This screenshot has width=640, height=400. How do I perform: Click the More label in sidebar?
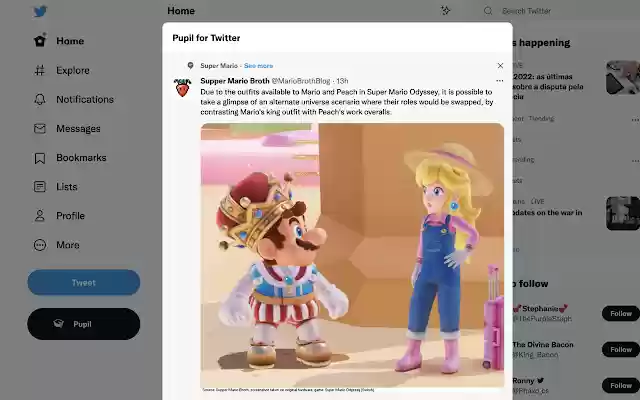click(x=68, y=245)
